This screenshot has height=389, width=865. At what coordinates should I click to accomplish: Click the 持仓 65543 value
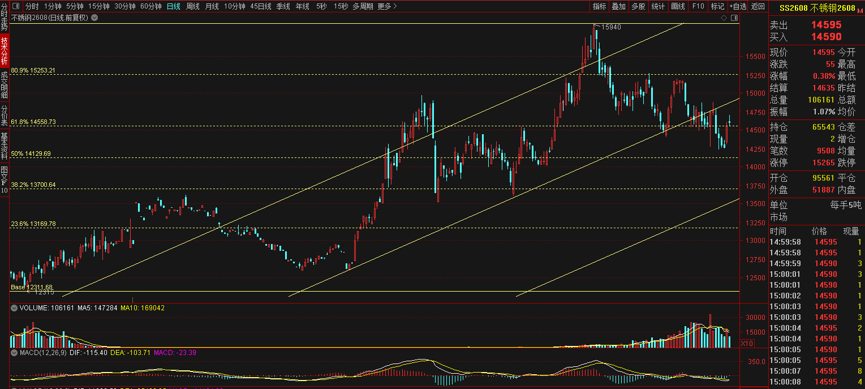click(825, 126)
